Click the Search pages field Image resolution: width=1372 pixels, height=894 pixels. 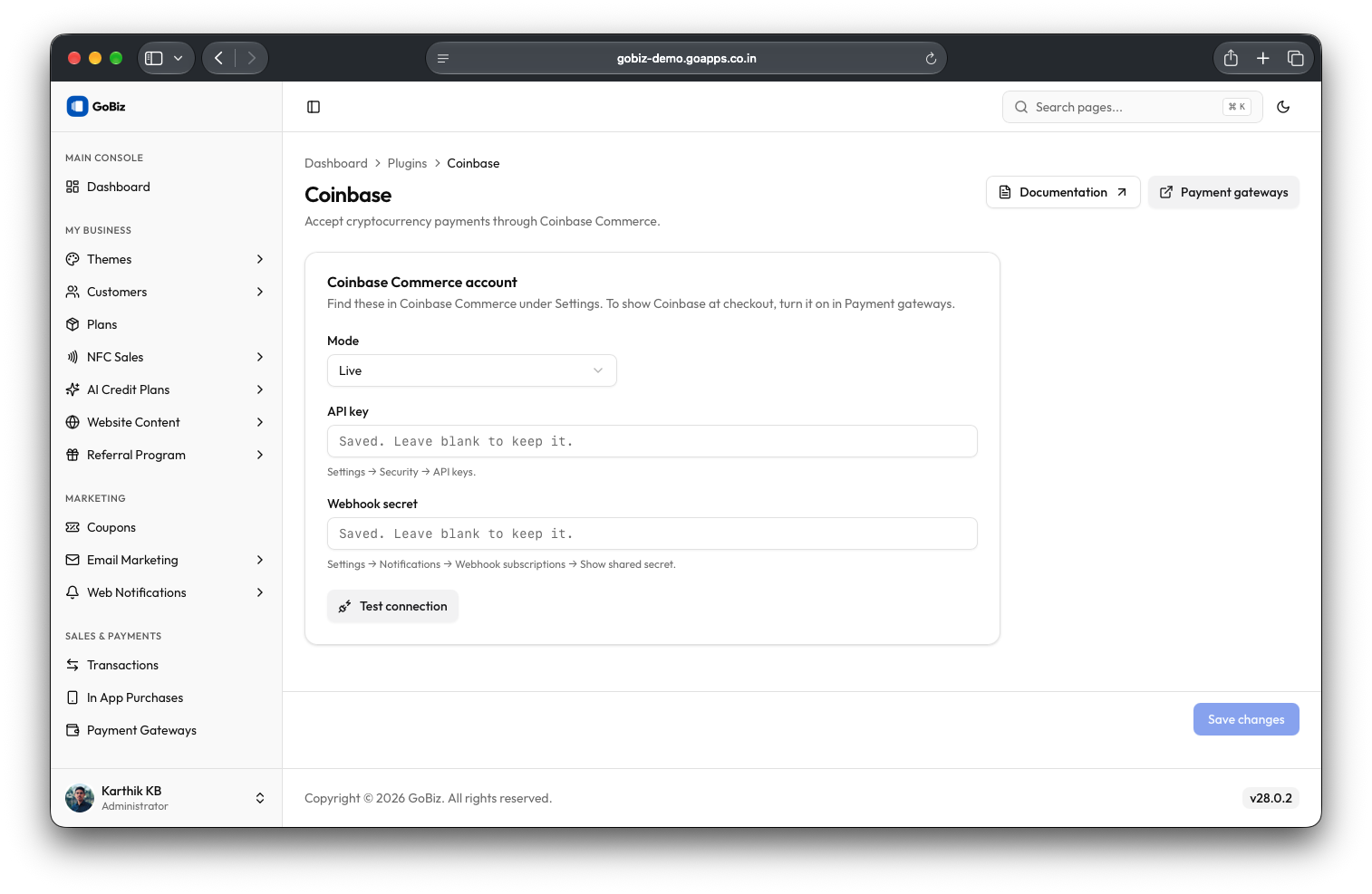pyautogui.click(x=1132, y=107)
